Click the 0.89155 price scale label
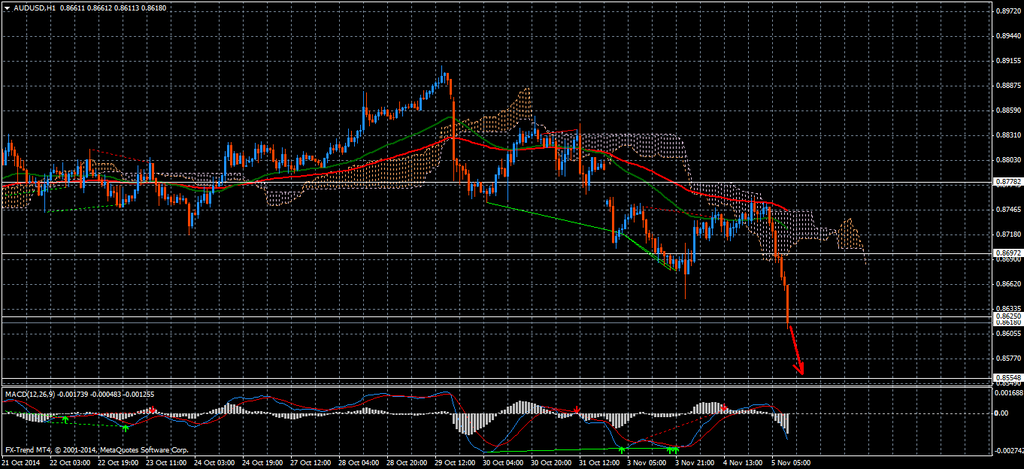 [x=1006, y=60]
